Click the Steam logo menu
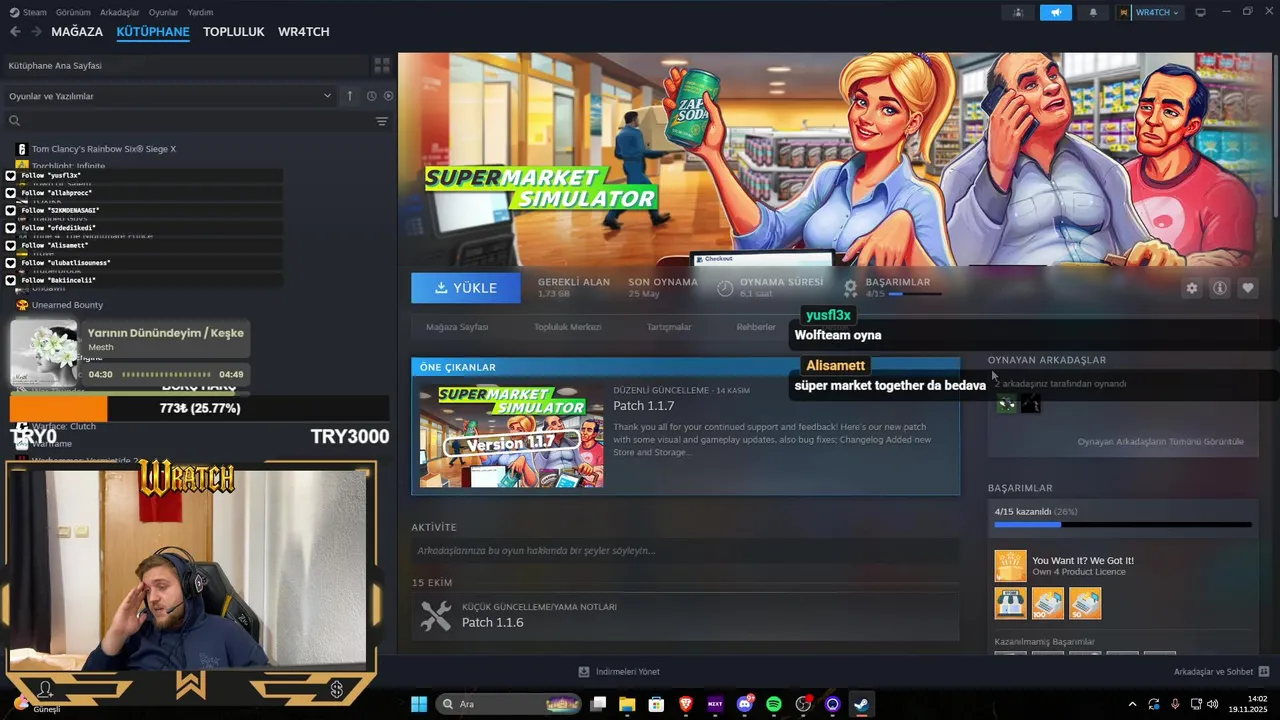 point(28,12)
